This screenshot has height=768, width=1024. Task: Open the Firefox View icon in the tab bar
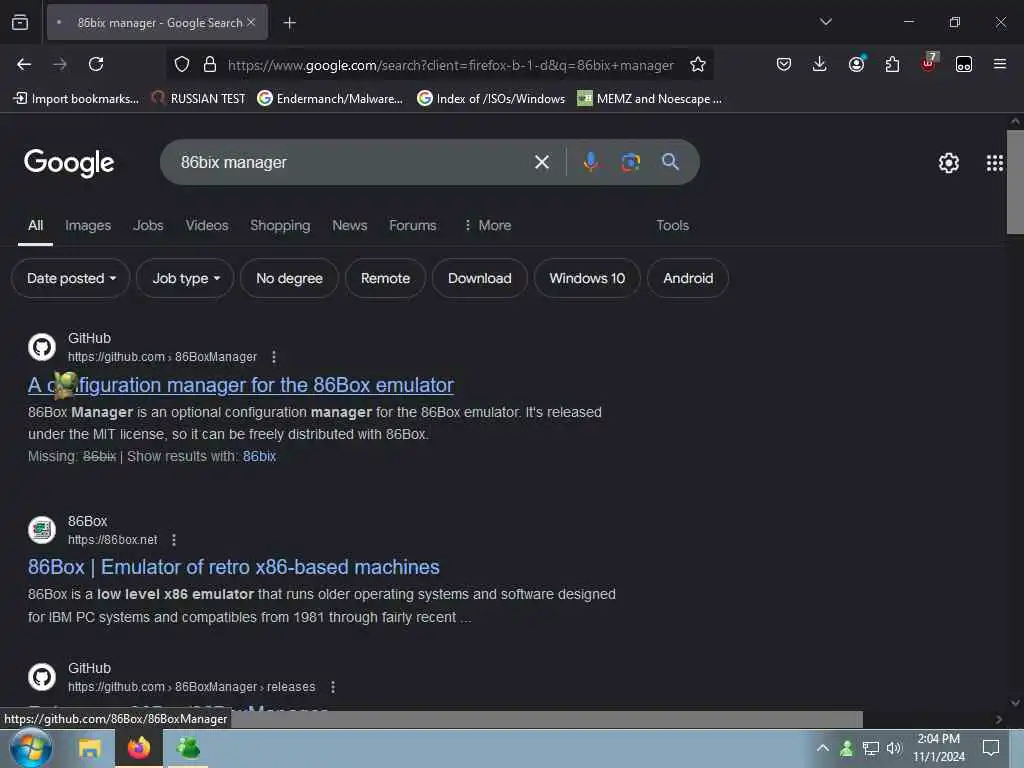click(20, 22)
